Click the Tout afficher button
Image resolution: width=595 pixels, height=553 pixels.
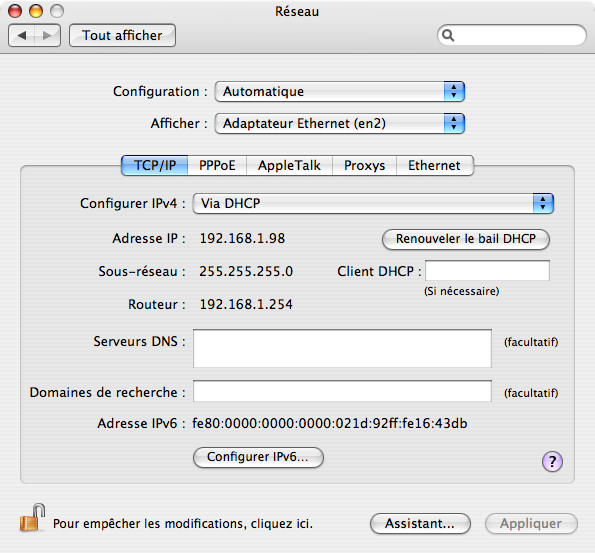(x=122, y=35)
